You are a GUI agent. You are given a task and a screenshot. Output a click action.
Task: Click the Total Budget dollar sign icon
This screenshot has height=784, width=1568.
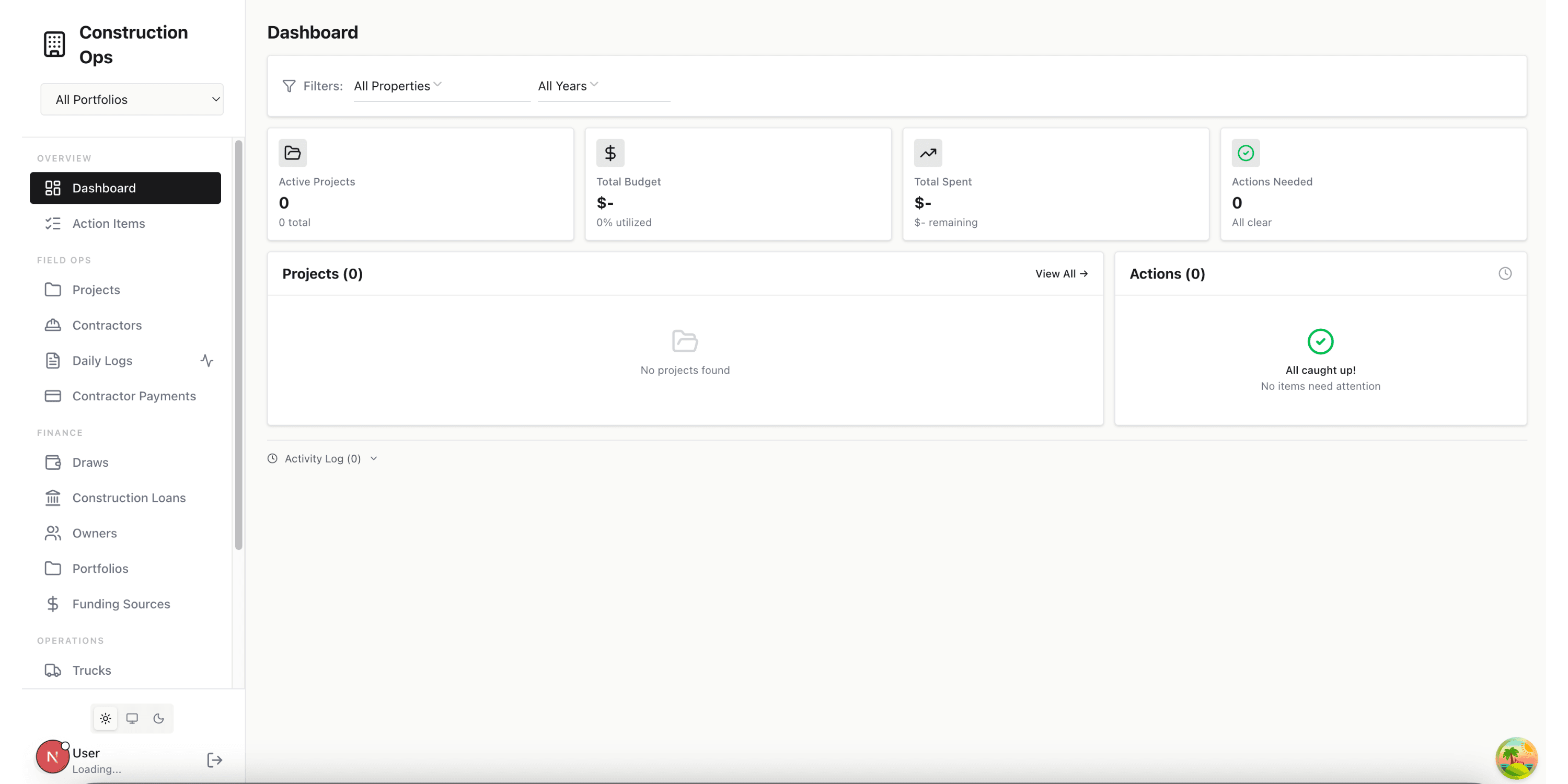(610, 153)
